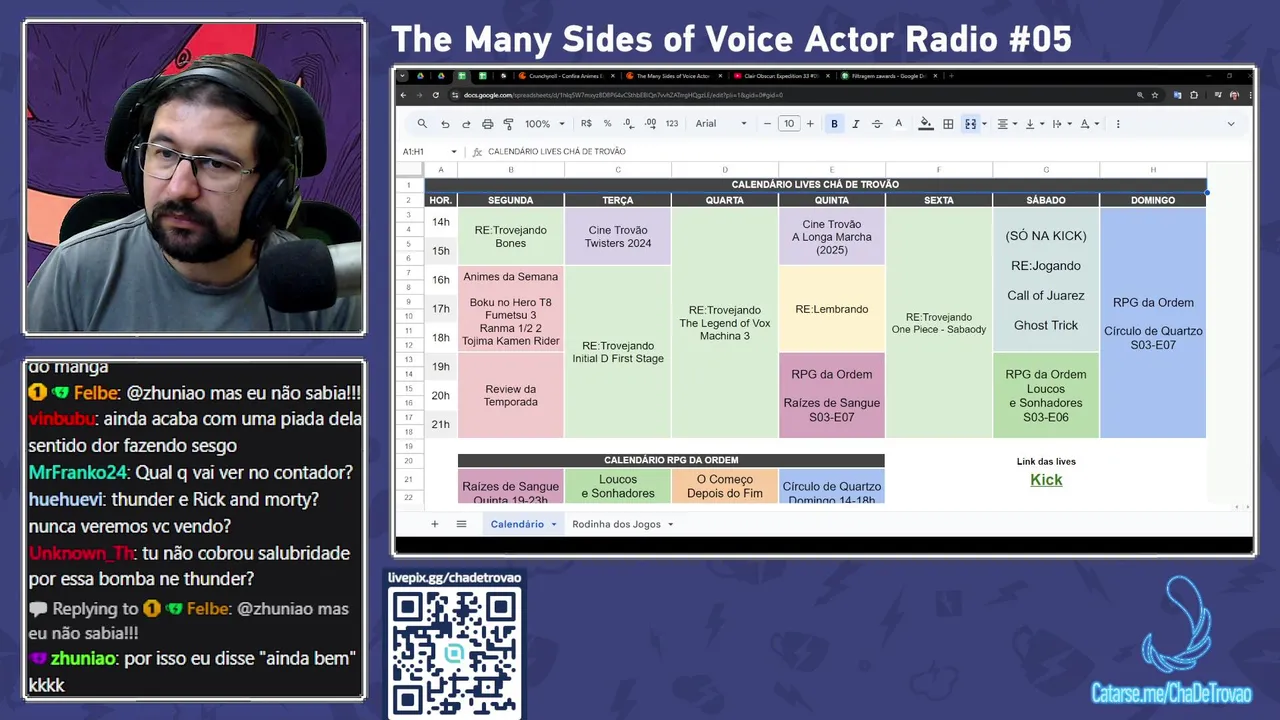Open text rotation dropdown

1089,124
